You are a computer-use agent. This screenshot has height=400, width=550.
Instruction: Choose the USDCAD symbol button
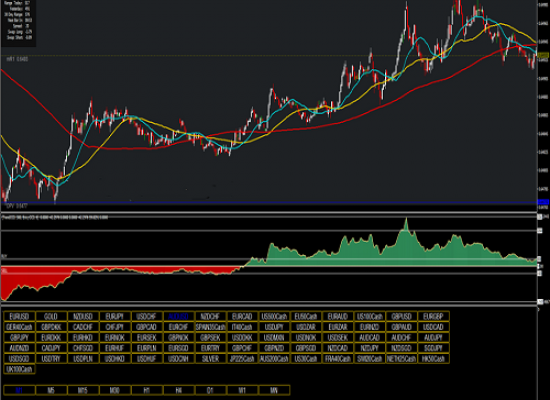(434, 327)
